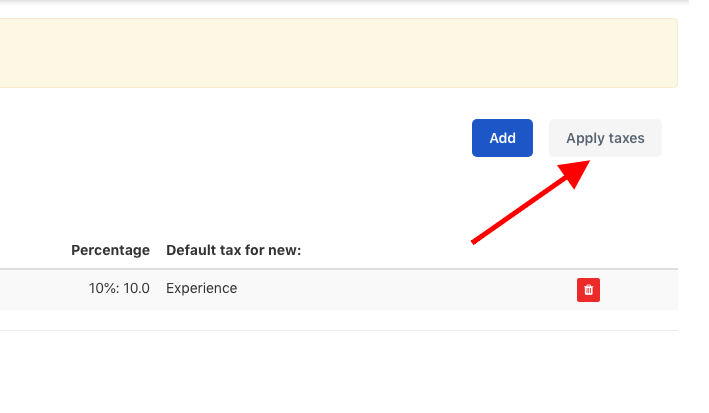Screen dimensions: 709x413
Task: Click the 'Percentage' column header
Action: pos(110,250)
